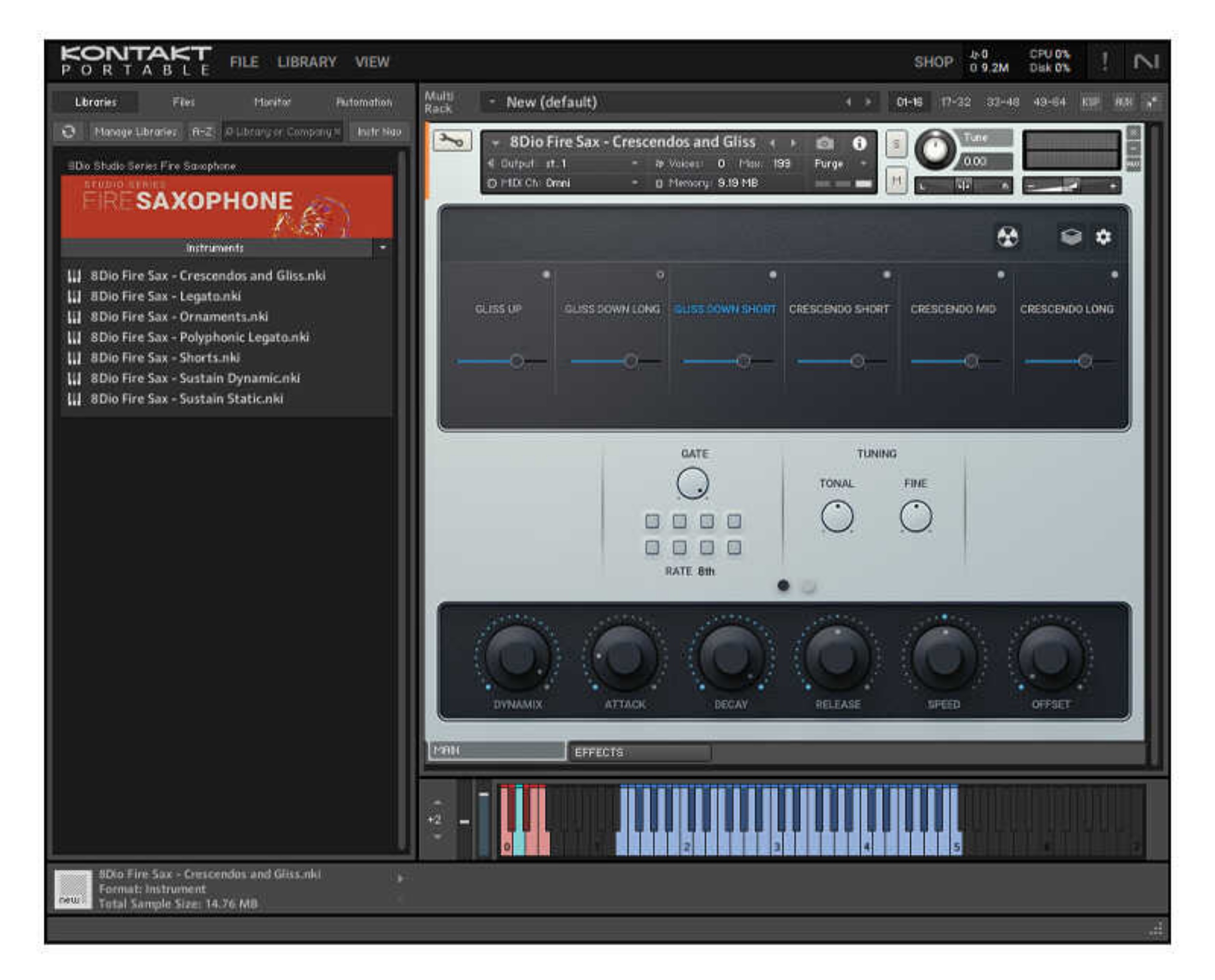Go to previous multi preset arrow
Screen dimensions: 1215x980
point(848,102)
